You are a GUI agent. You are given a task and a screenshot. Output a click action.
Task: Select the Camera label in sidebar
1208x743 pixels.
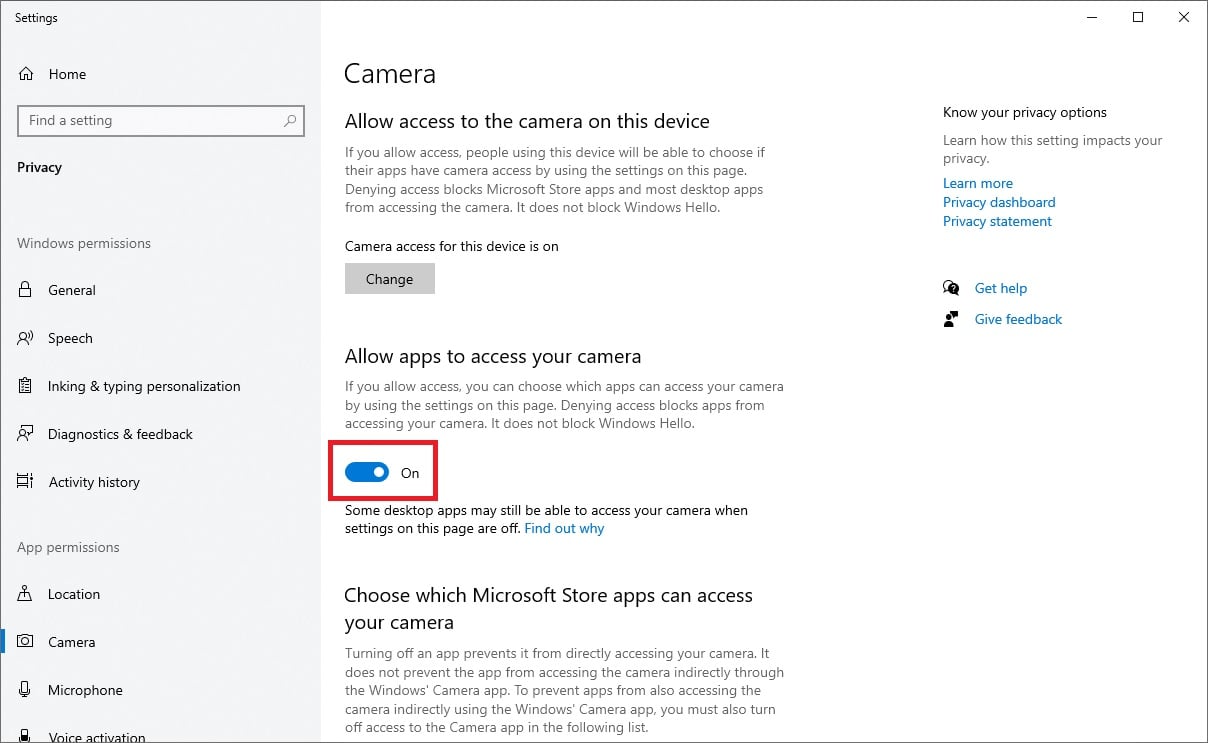click(72, 642)
